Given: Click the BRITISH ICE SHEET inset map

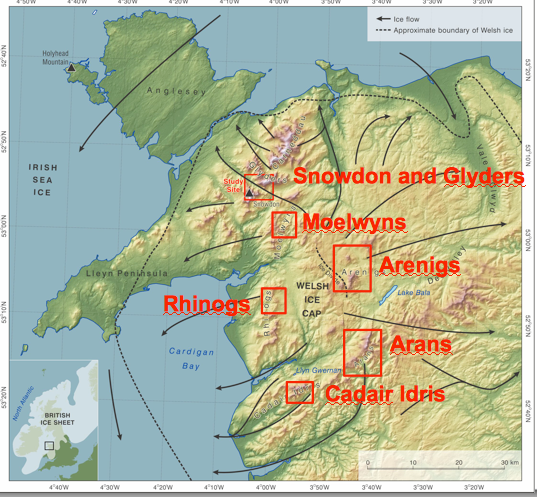Looking at the screenshot, I should point(54,420).
